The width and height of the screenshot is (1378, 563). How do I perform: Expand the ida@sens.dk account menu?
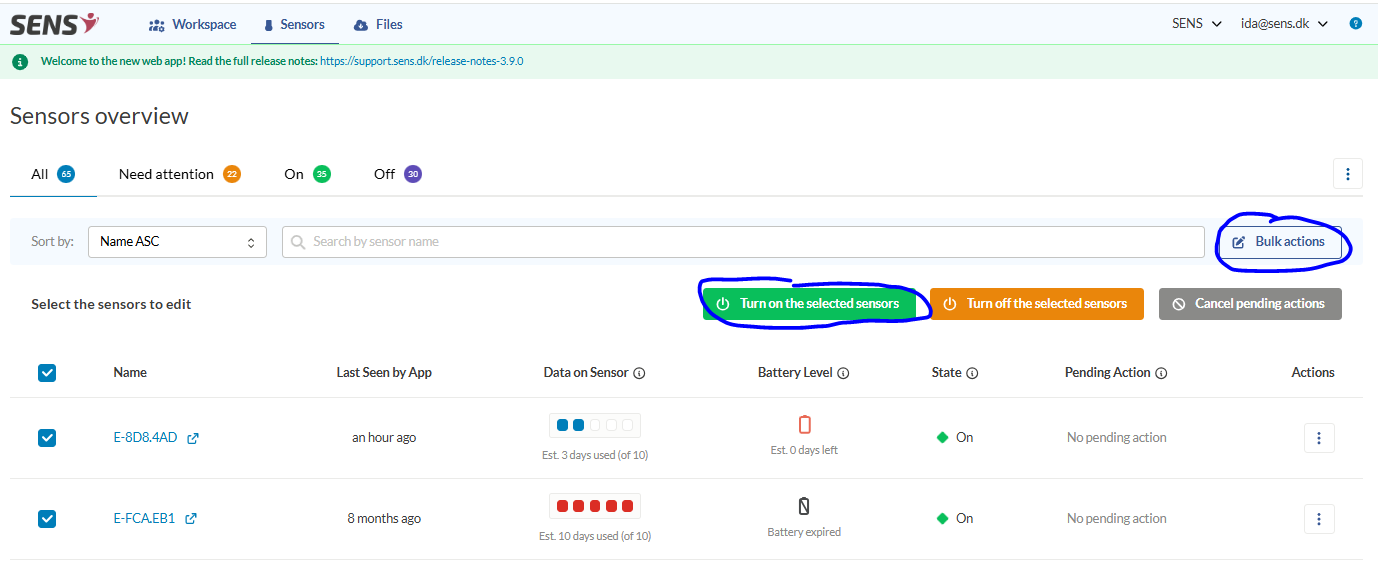click(1284, 24)
